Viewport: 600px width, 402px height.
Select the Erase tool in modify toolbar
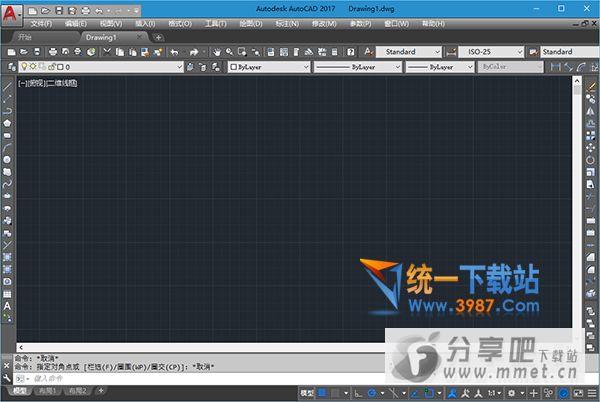pos(591,87)
